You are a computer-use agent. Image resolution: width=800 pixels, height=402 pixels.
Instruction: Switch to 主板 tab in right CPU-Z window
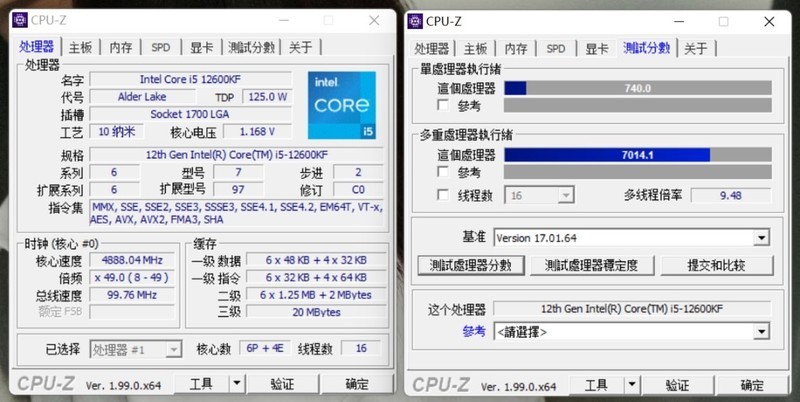(476, 48)
